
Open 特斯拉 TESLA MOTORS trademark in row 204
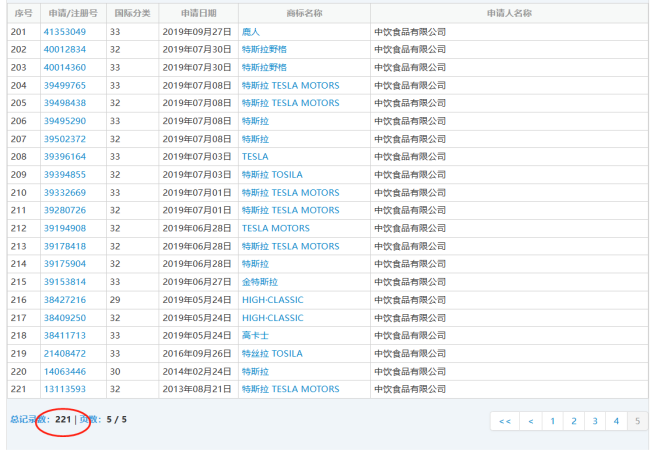[x=291, y=86]
